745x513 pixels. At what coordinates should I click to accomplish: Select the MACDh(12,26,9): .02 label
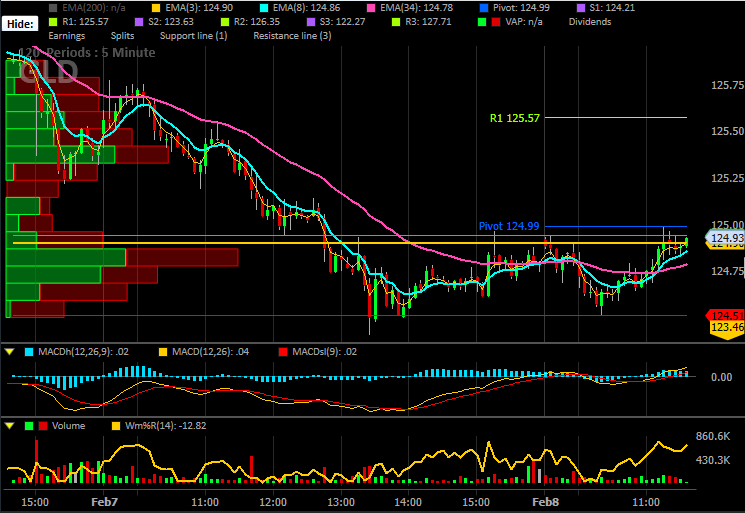click(83, 352)
